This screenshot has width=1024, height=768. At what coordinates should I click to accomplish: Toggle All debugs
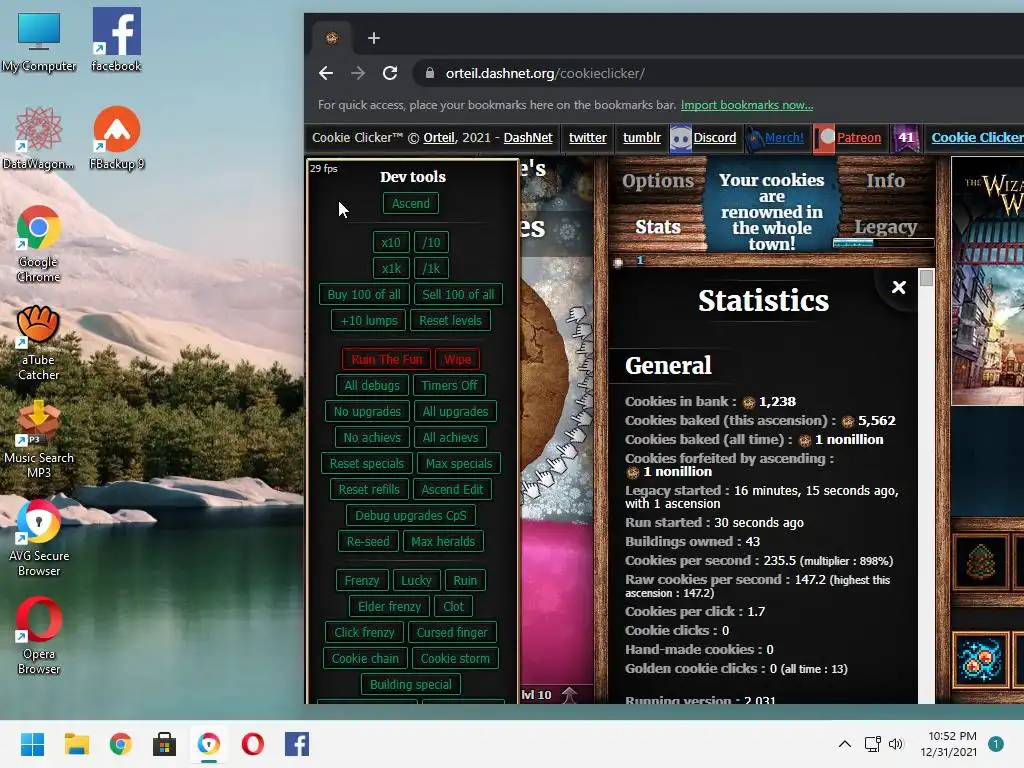point(372,385)
